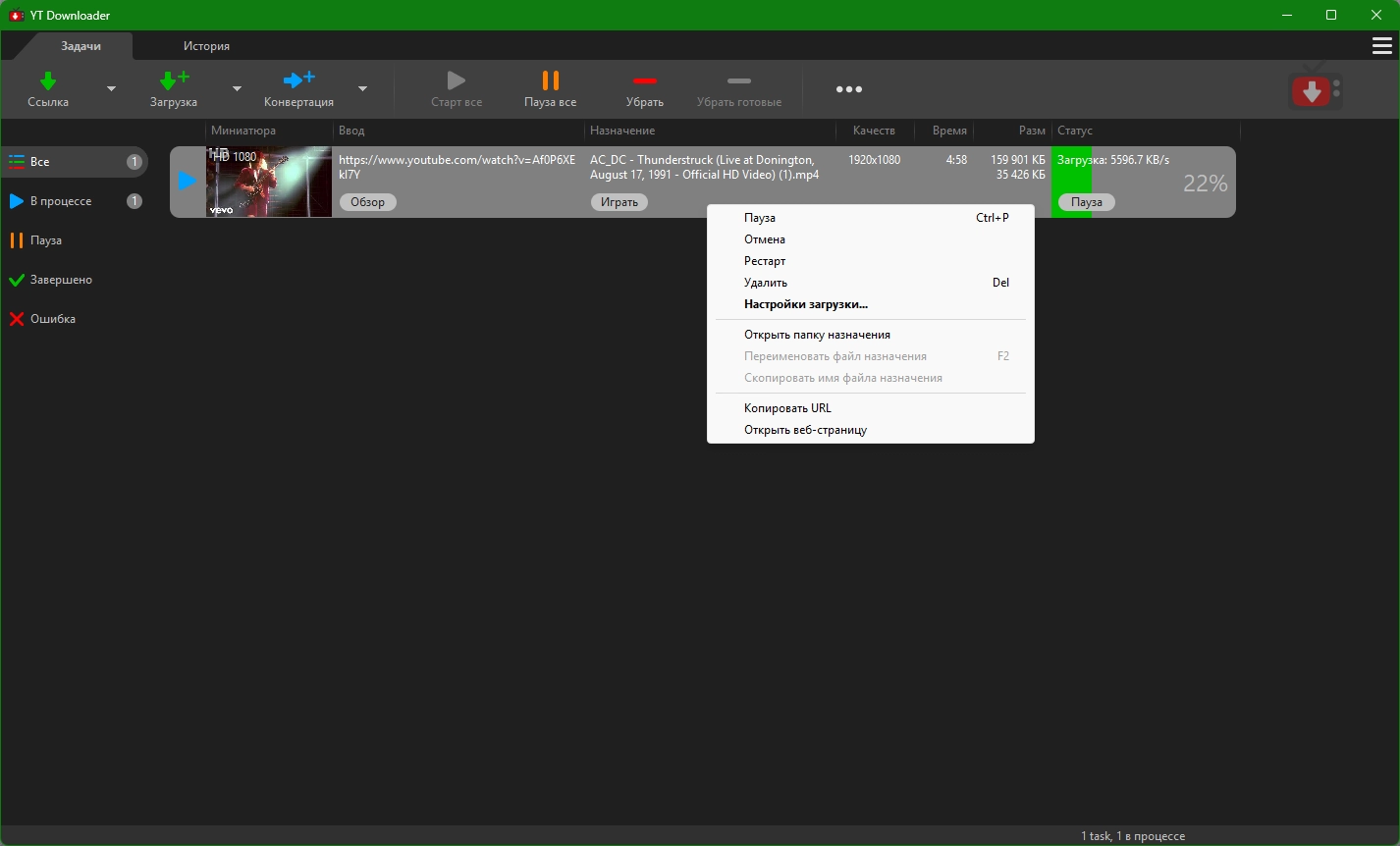1400x846 pixels.
Task: Click Убрать готовые toolbar icon
Action: (739, 80)
